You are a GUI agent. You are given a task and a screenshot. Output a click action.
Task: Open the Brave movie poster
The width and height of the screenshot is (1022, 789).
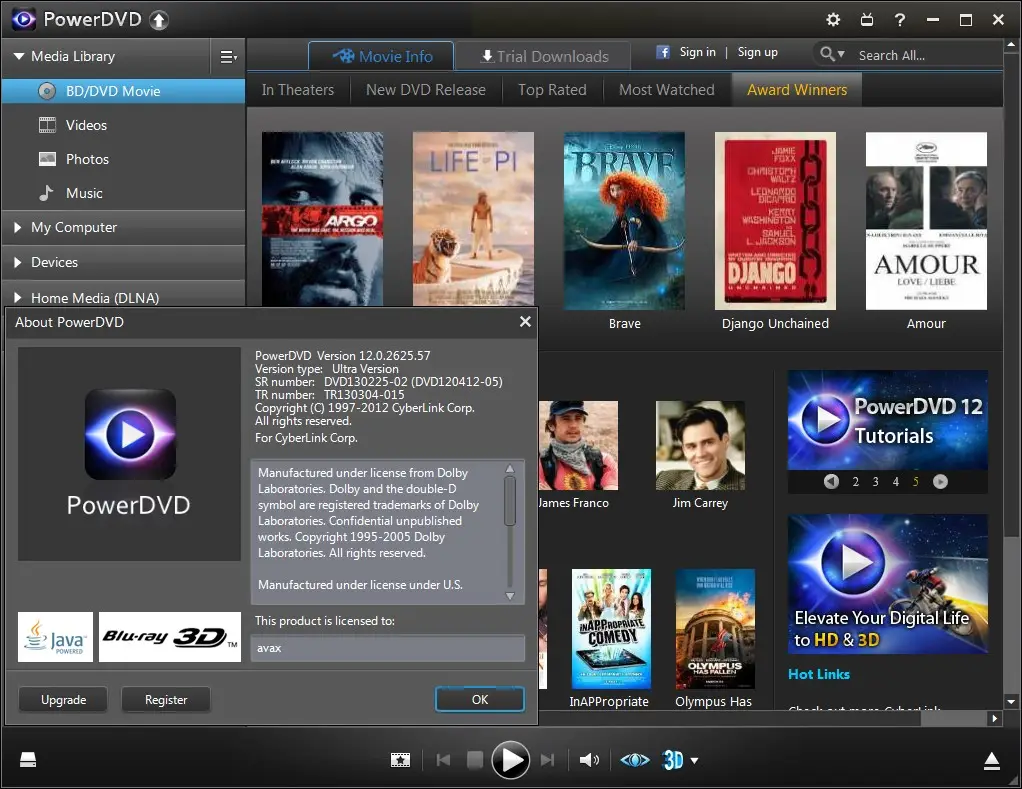(x=624, y=221)
